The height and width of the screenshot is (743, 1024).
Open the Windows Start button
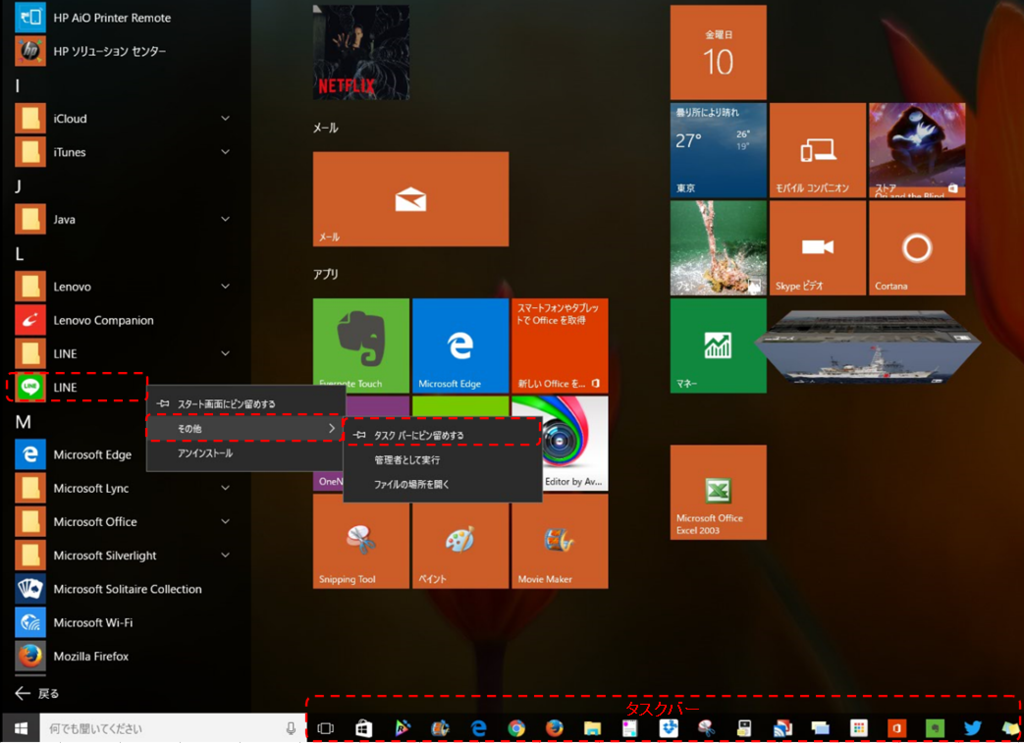tap(20, 728)
